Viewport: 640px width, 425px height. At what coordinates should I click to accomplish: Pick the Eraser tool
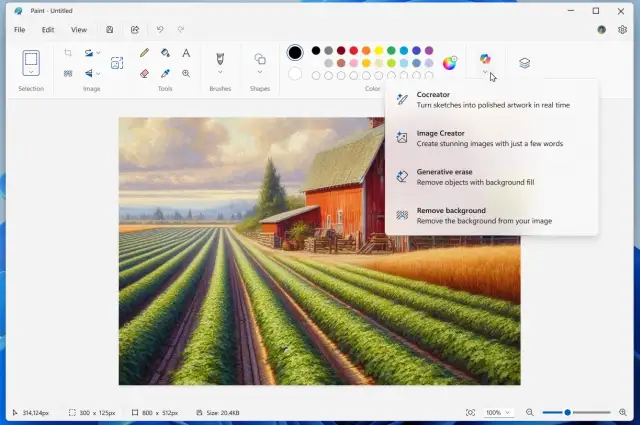pos(144,73)
